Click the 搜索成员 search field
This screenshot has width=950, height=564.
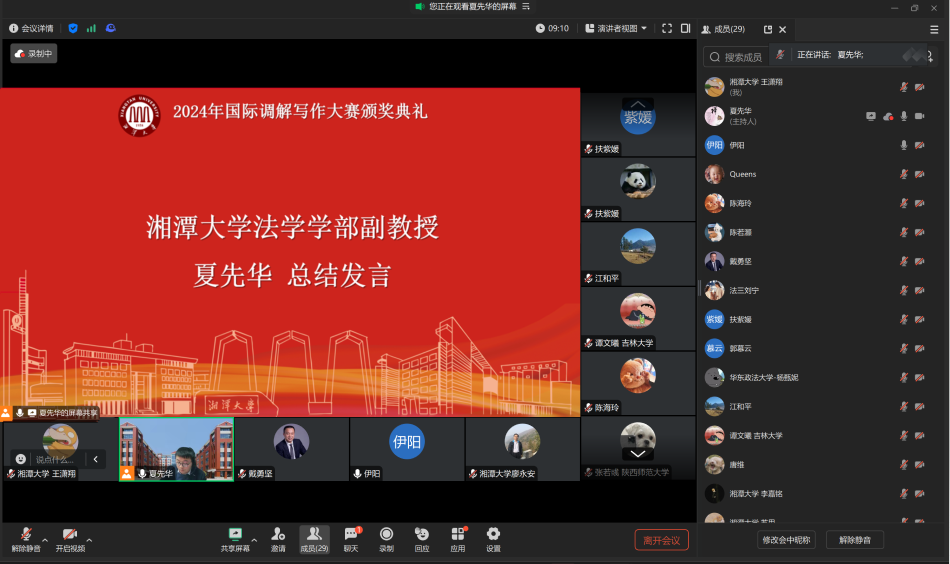point(742,57)
